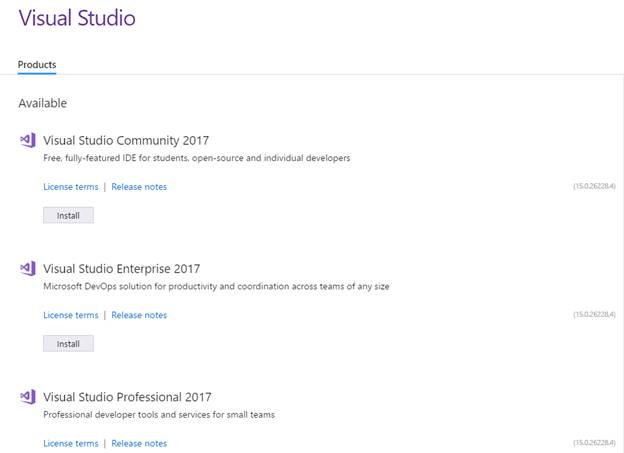Click the Available section heading
The image size is (624, 453).
click(42, 103)
